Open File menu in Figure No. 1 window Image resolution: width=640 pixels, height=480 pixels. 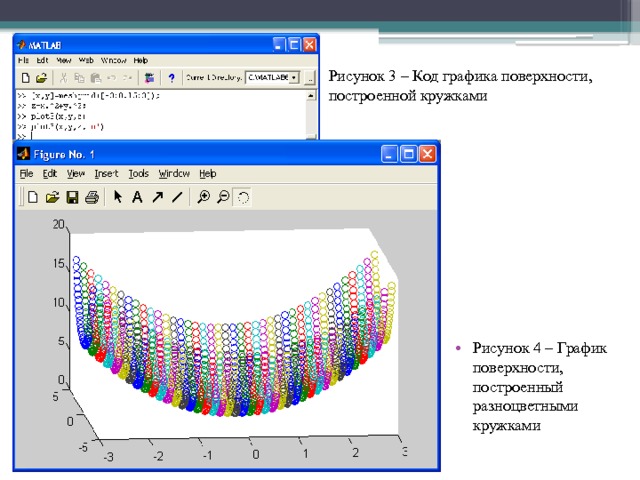click(26, 174)
